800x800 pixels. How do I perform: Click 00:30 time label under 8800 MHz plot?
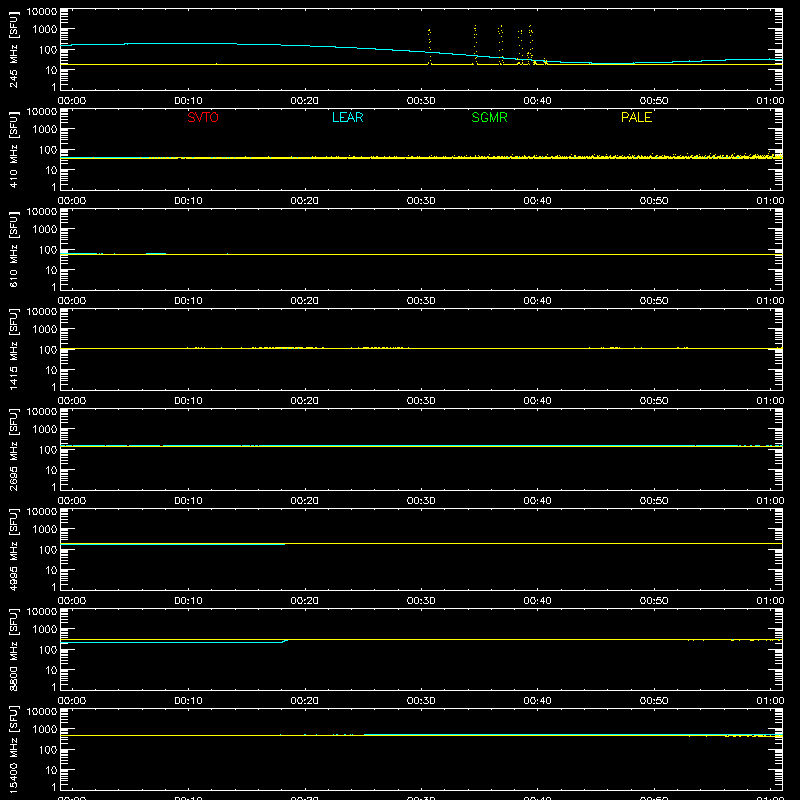coord(421,701)
